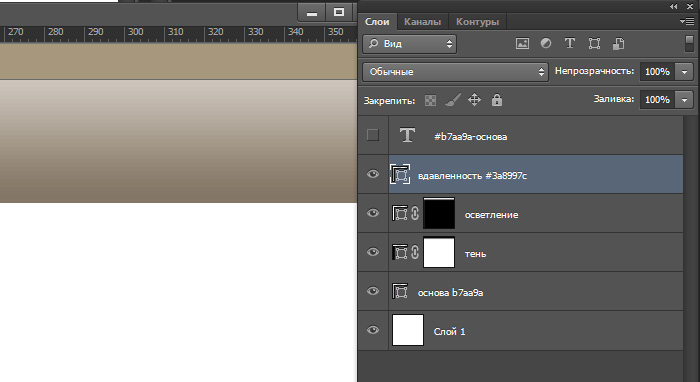Image resolution: width=700 pixels, height=382 pixels.
Task: Select the Слой 1 layer thumbnail
Action: point(408,330)
